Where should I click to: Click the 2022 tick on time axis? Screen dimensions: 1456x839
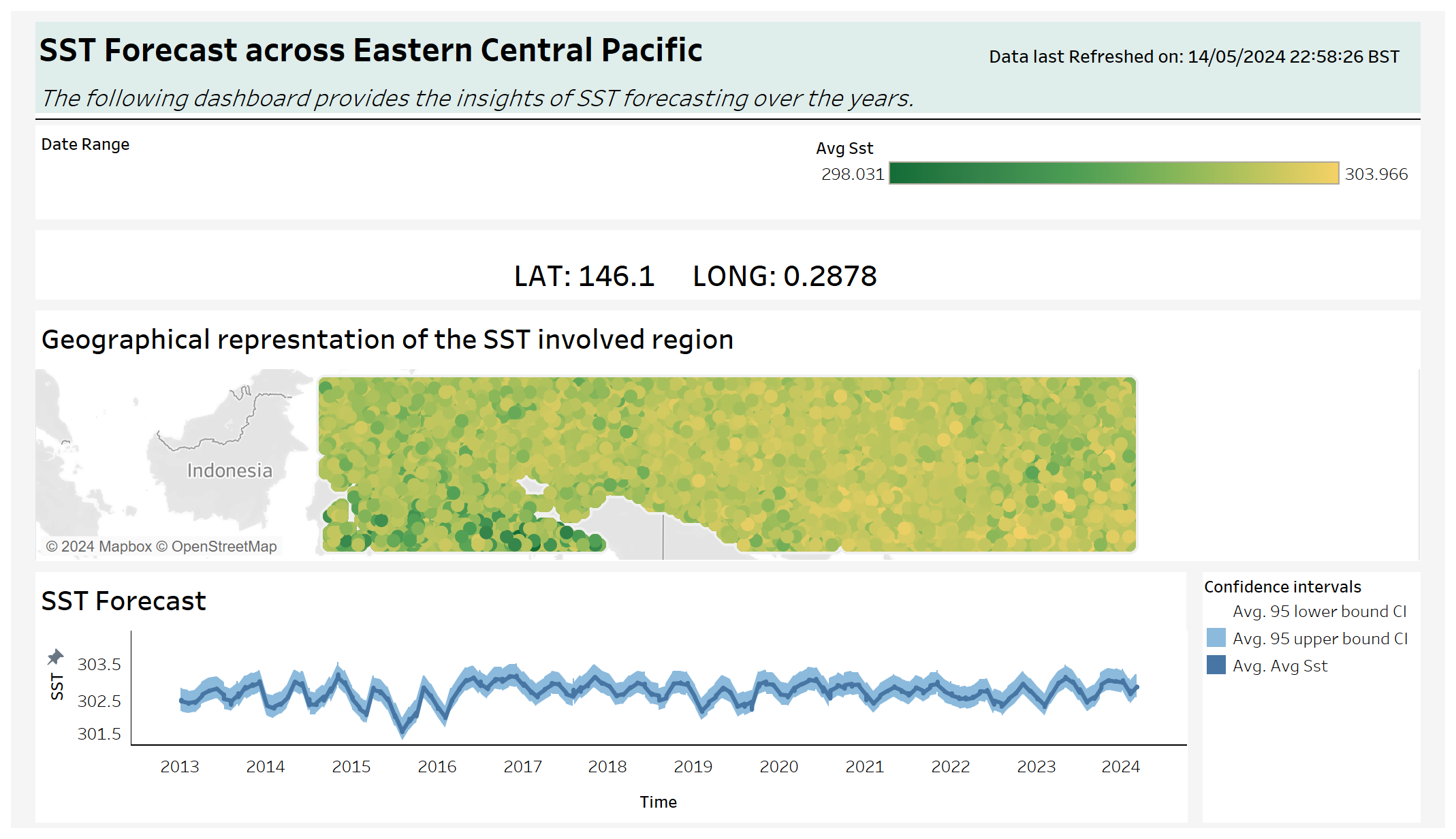pyautogui.click(x=951, y=767)
